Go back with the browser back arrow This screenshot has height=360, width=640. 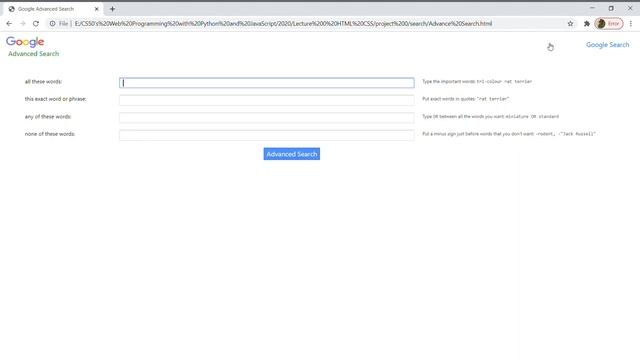[x=9, y=24]
